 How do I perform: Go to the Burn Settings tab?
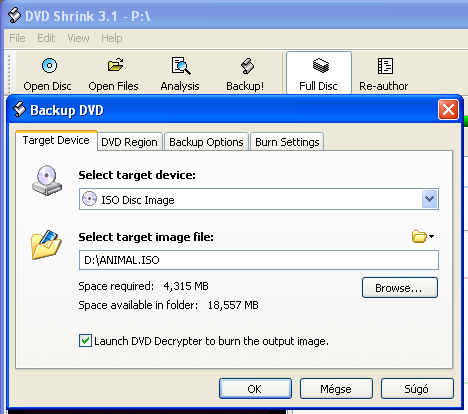click(x=287, y=142)
